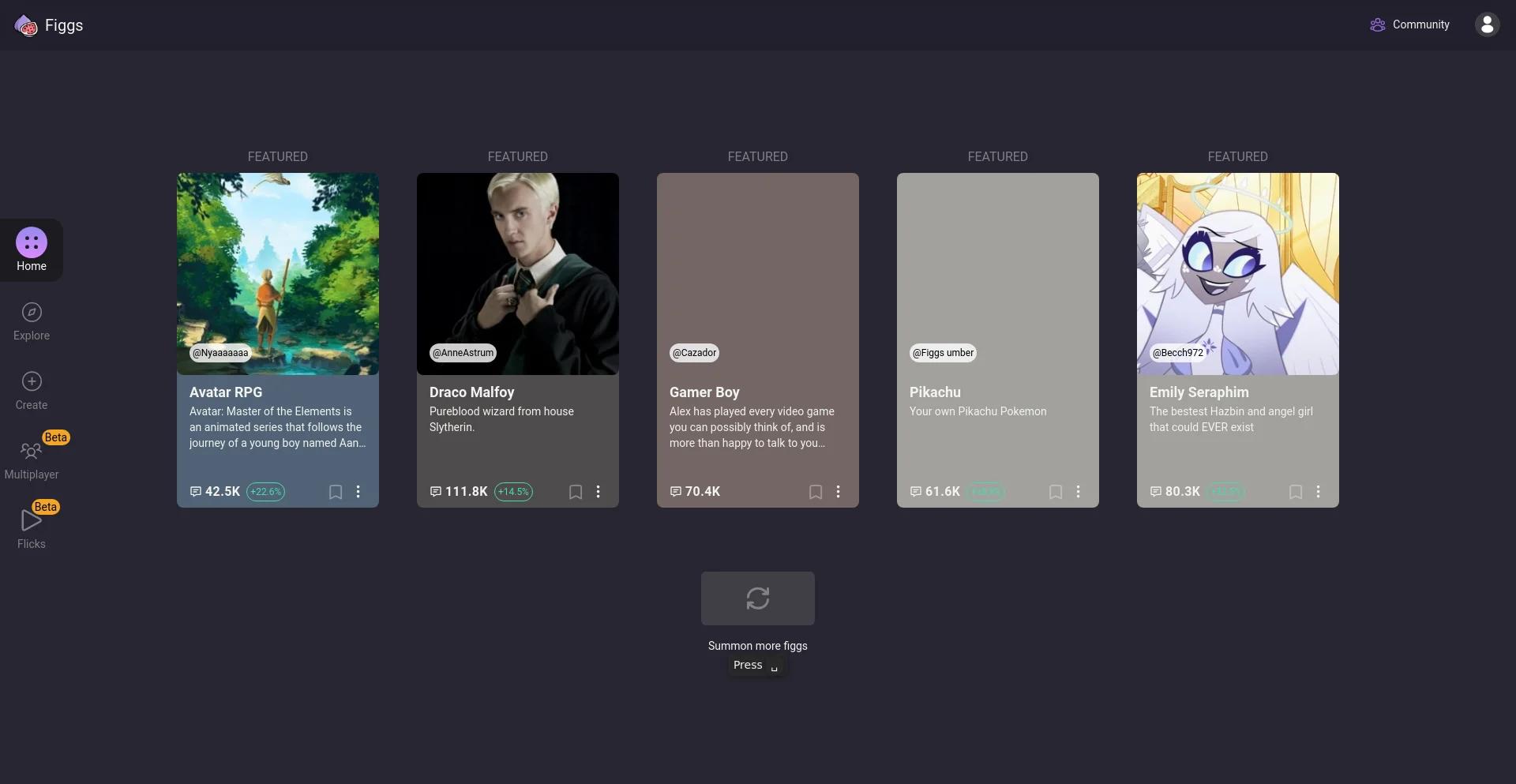Click the Figgs logo icon

point(26,25)
